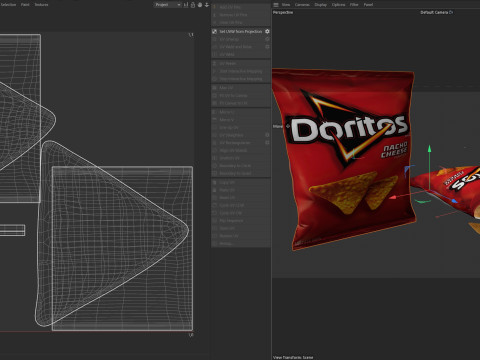Click the Max UV icon
Image resolution: width=480 pixels, height=360 pixels.
tap(215, 88)
